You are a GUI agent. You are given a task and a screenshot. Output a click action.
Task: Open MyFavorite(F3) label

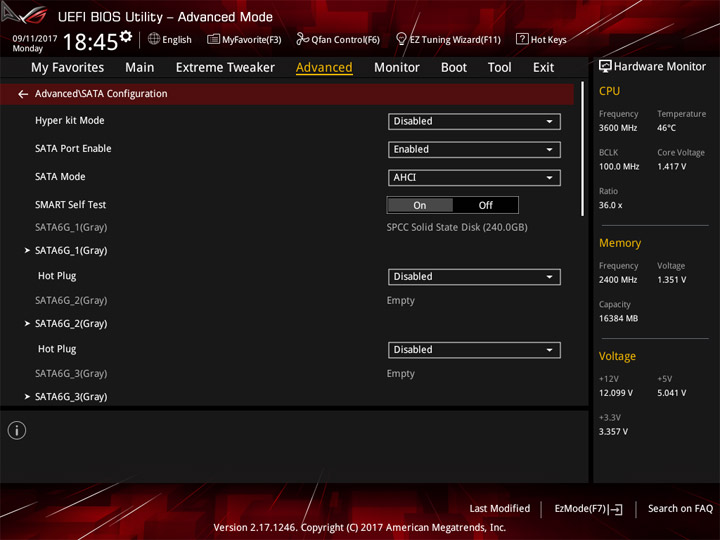click(x=252, y=40)
